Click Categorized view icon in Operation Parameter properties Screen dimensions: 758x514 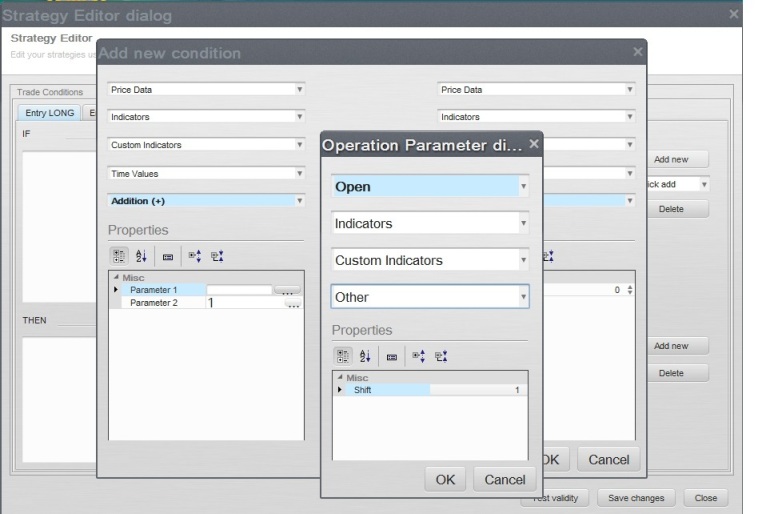(x=343, y=356)
